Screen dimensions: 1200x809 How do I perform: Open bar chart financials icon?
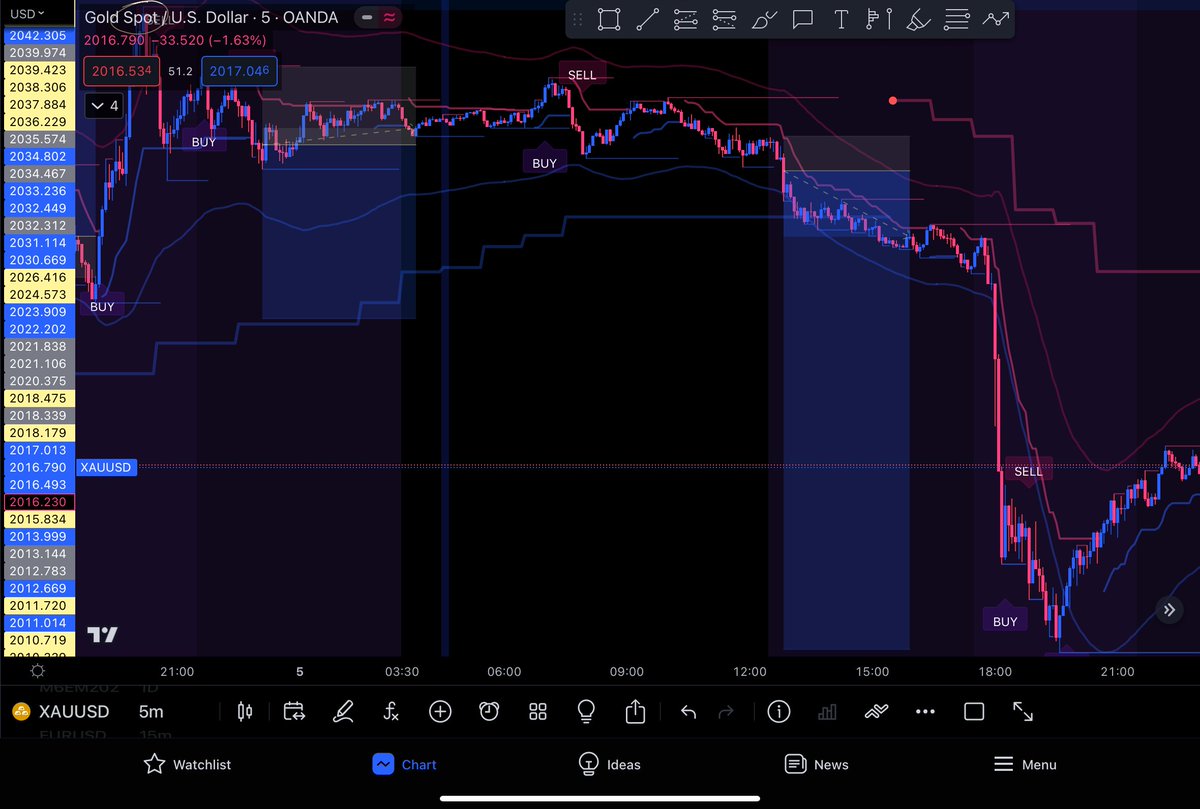coord(827,712)
